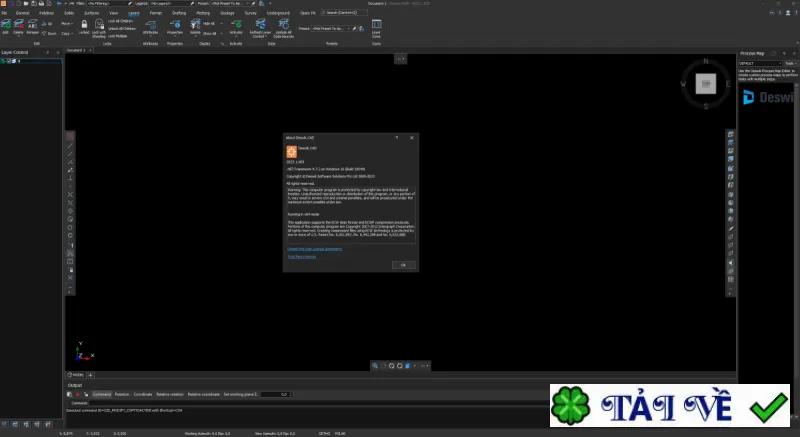Open the Preset dropdown in Presets group
Screen dimensions: 800x437
coord(331,29)
